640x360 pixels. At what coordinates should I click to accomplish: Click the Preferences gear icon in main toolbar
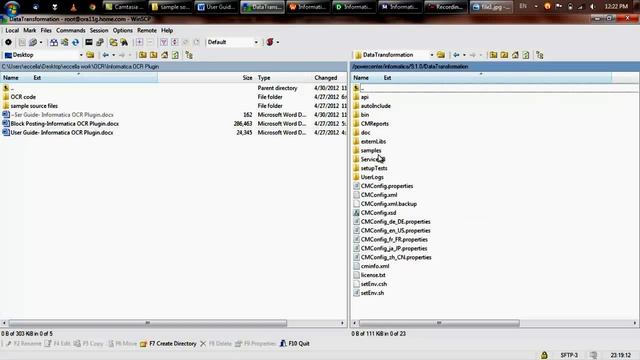(8, 42)
